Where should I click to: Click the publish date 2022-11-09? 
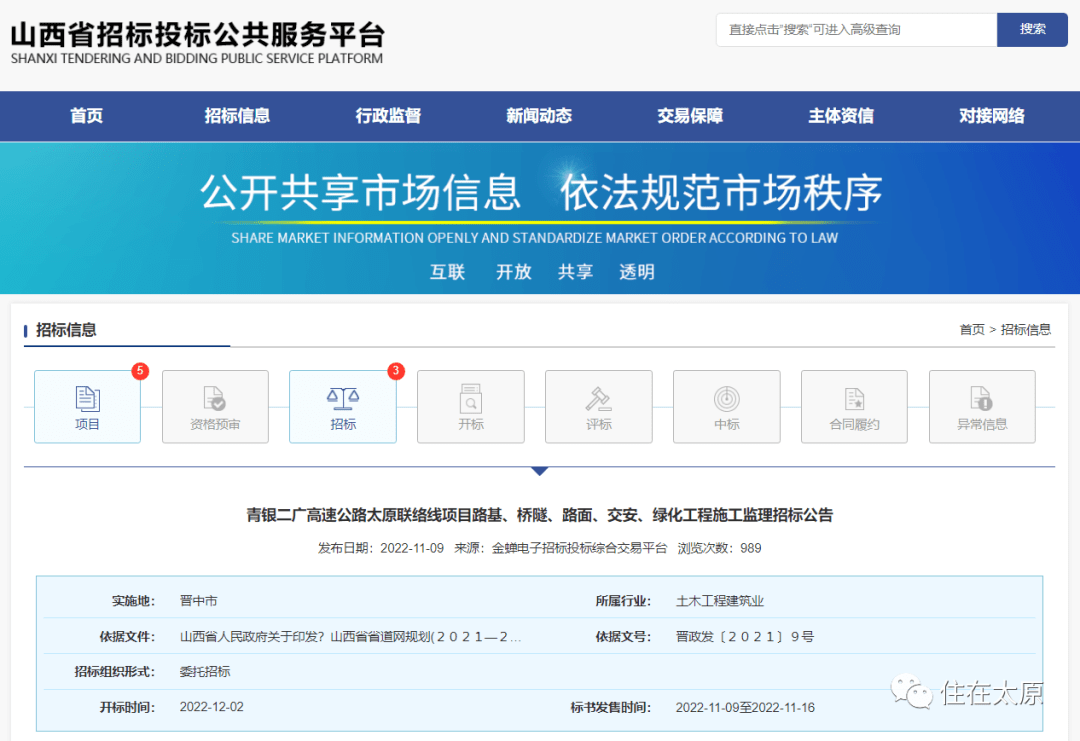pyautogui.click(x=412, y=548)
